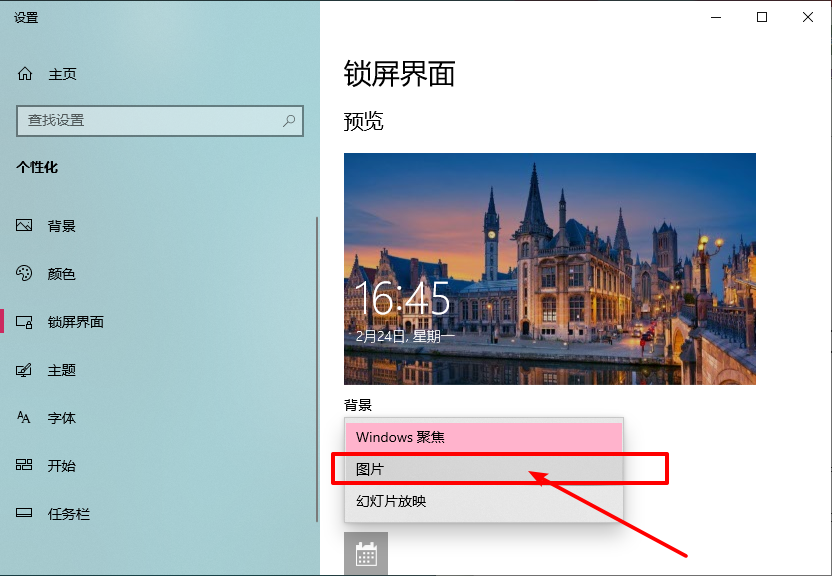The width and height of the screenshot is (832, 576).
Task: Click the palette icon next to 颜色
Action: [25, 274]
